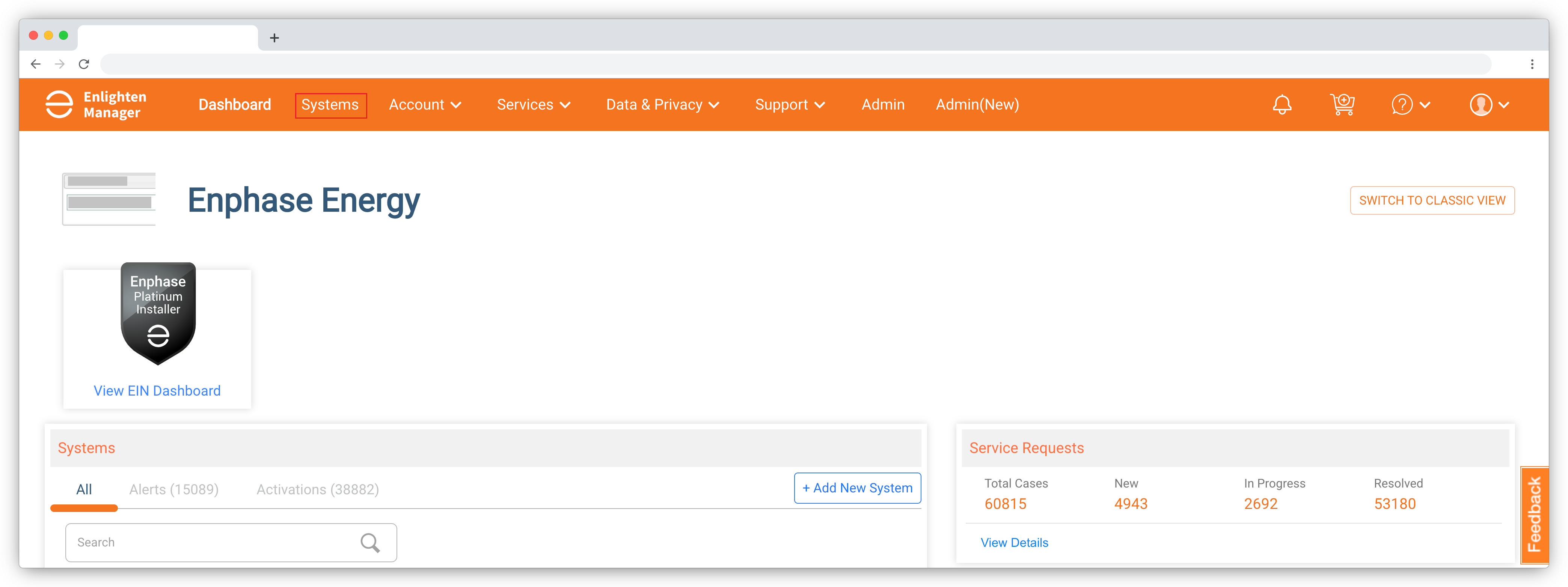
Task: Click the Add New System button
Action: [x=857, y=488]
